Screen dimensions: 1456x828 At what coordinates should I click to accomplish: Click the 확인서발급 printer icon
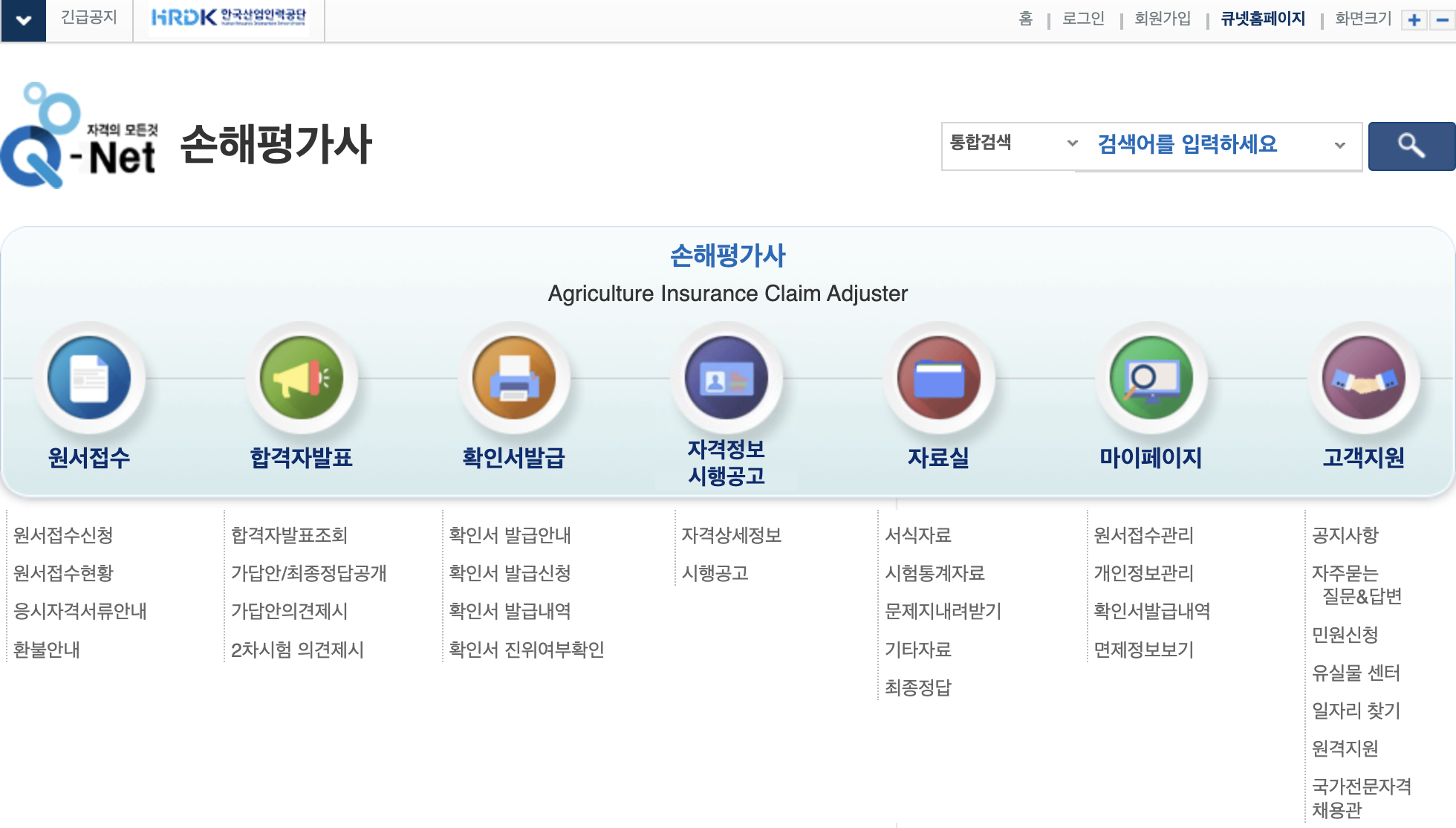click(514, 378)
